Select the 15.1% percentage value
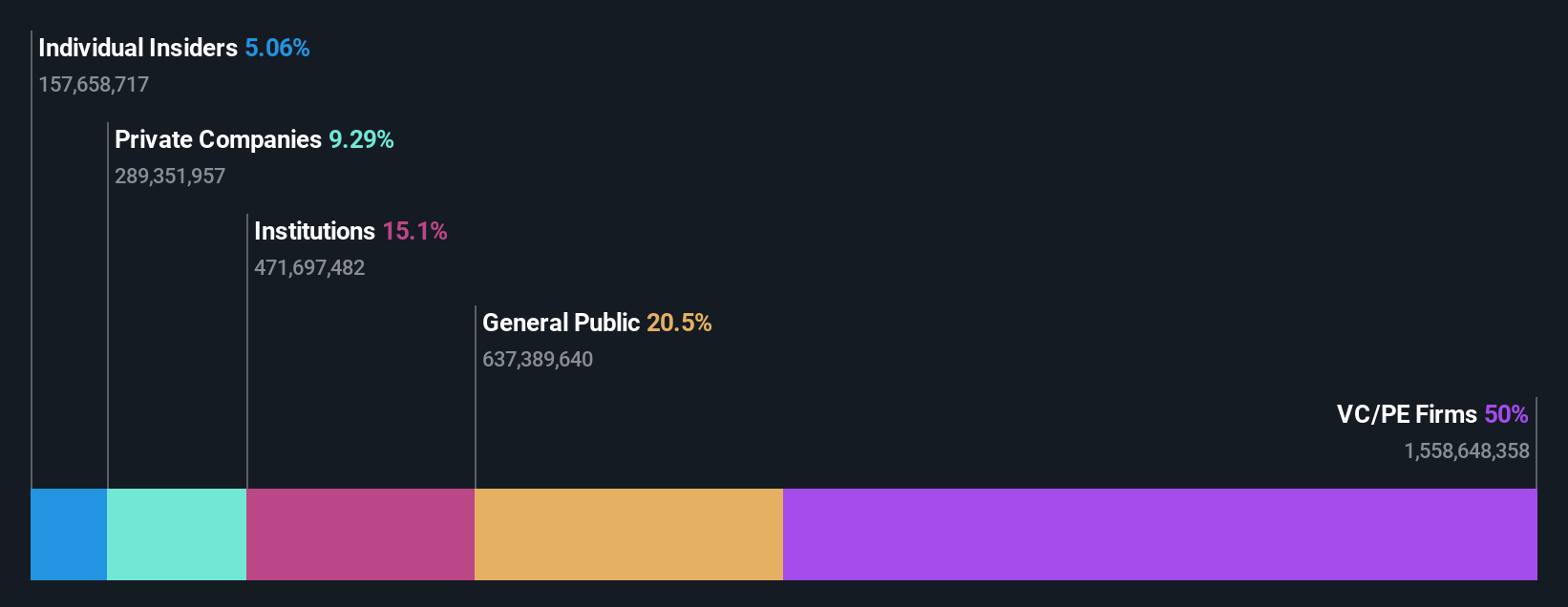The height and width of the screenshot is (607, 1568). [x=414, y=231]
